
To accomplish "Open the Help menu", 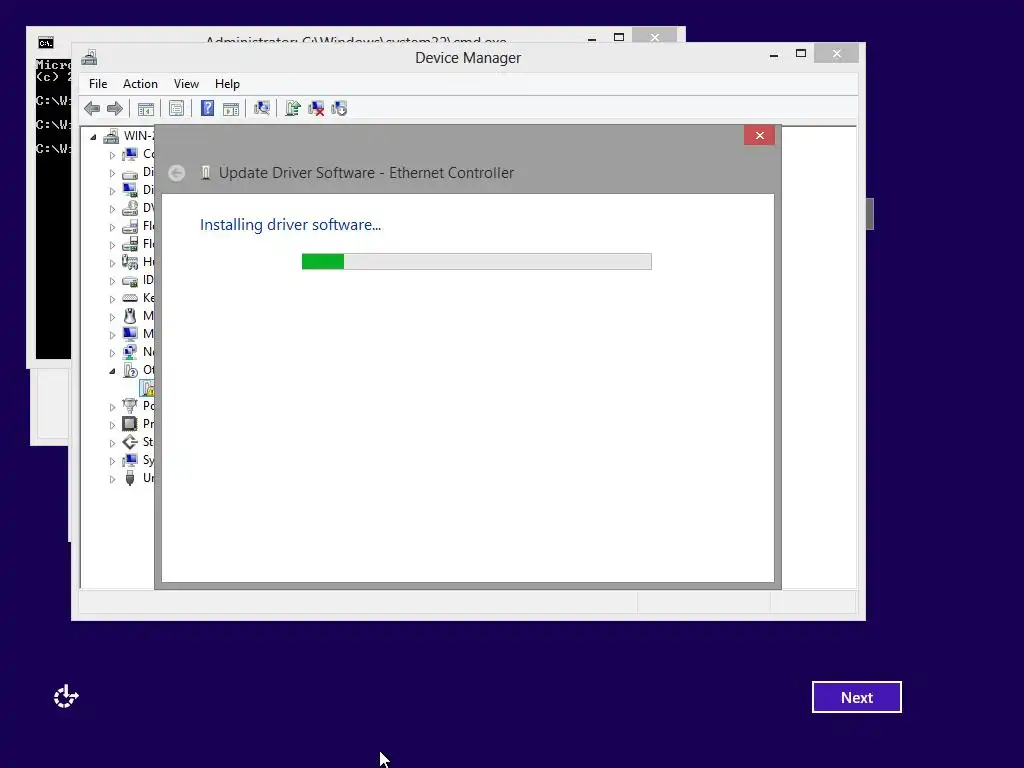I will click(x=227, y=84).
